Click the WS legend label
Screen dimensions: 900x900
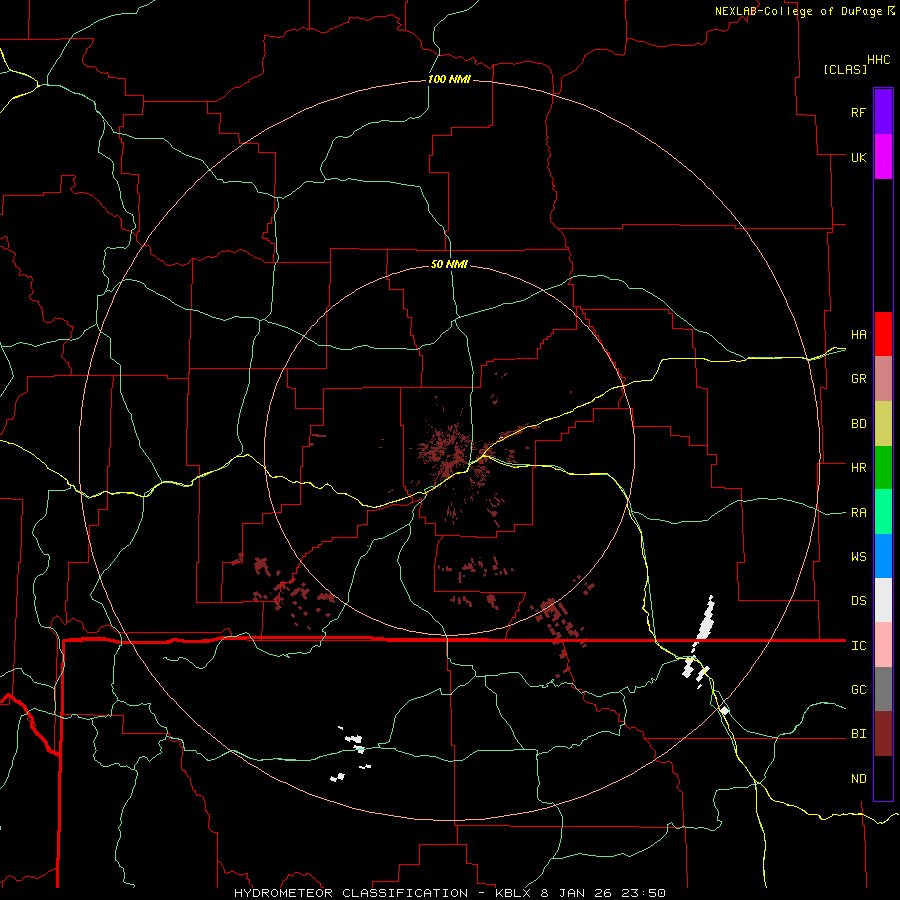pos(858,556)
